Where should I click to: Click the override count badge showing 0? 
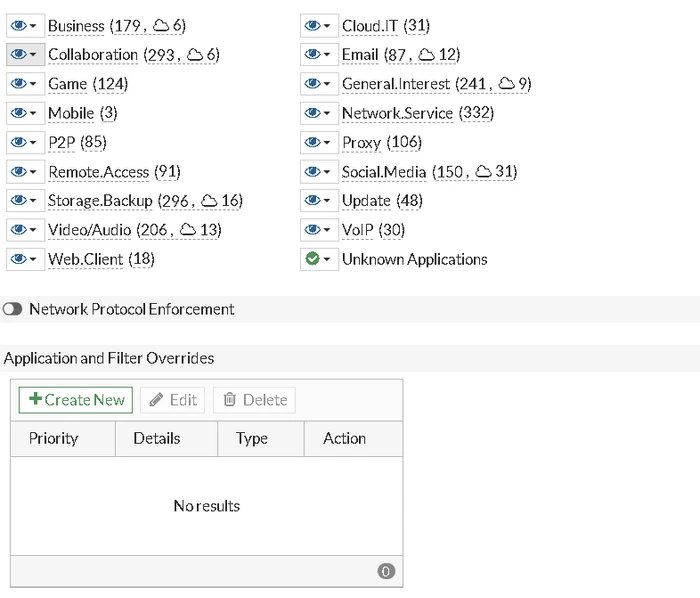[386, 571]
